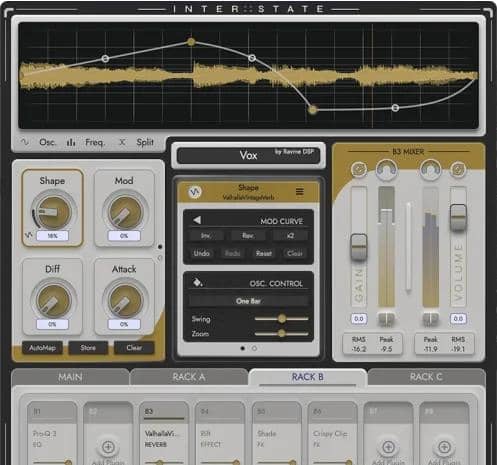Select hollow node right of the peak
This screenshot has height=465, width=497.
coord(252,58)
